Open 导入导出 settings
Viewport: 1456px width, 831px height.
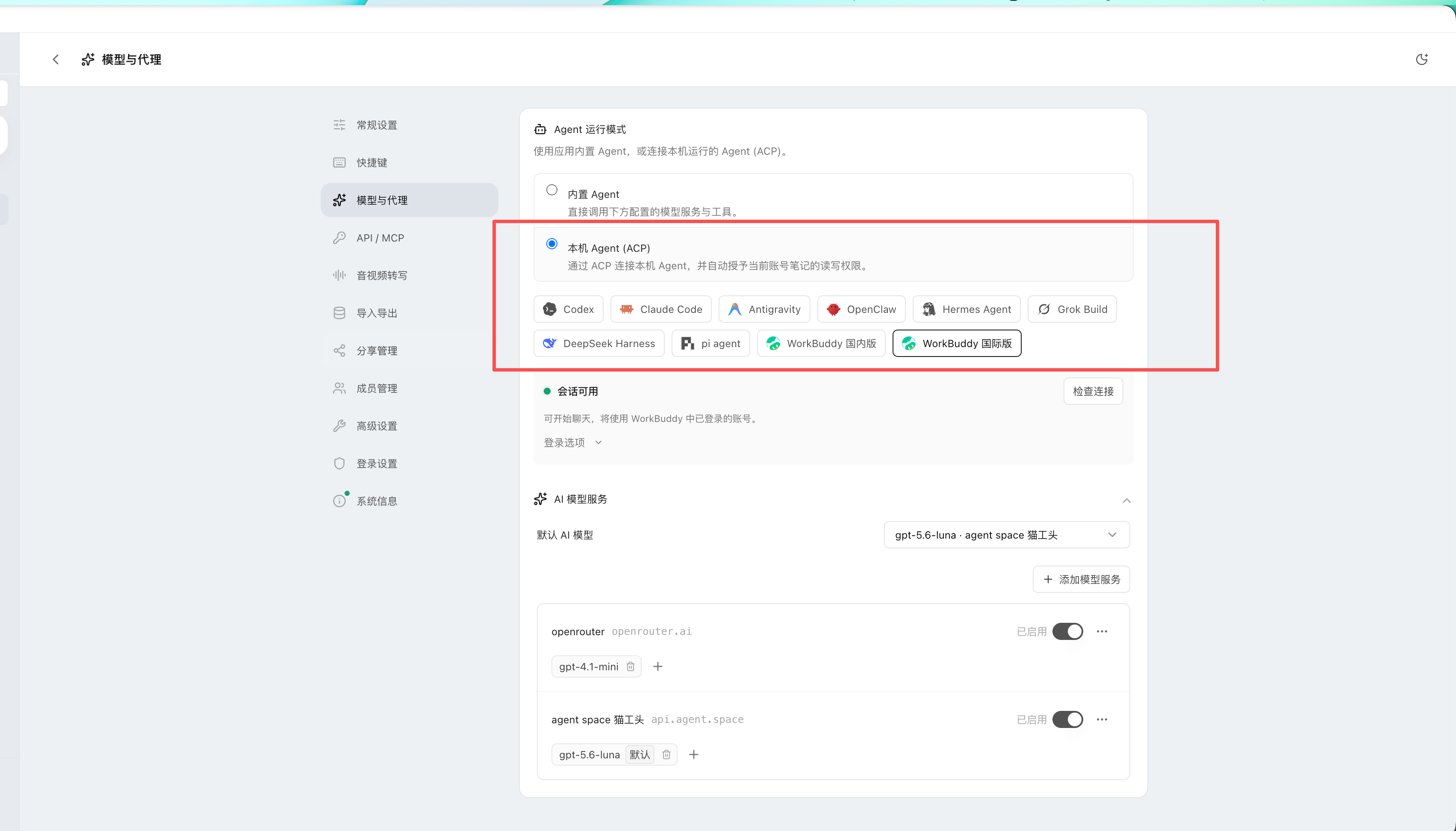point(409,313)
